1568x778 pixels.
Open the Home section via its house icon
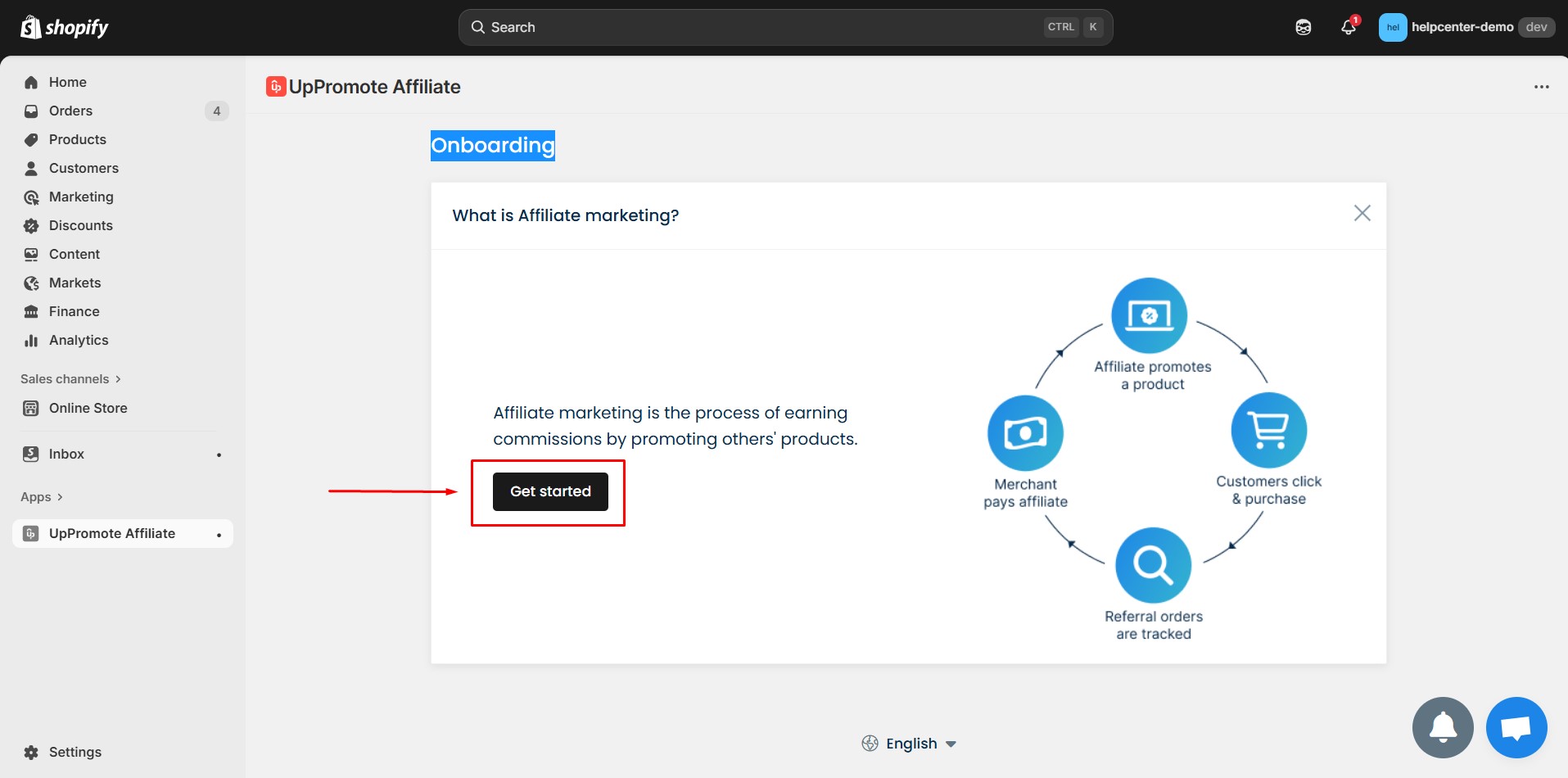pos(30,82)
